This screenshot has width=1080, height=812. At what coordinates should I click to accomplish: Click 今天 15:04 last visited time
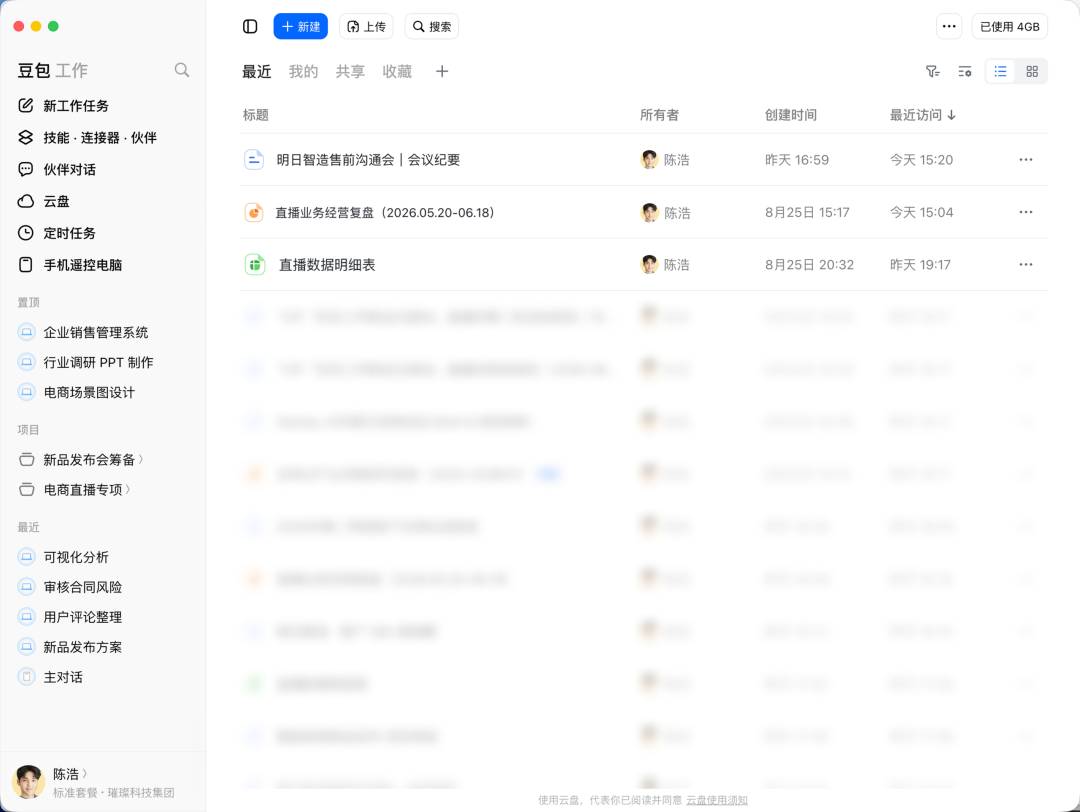pyautogui.click(x=921, y=212)
